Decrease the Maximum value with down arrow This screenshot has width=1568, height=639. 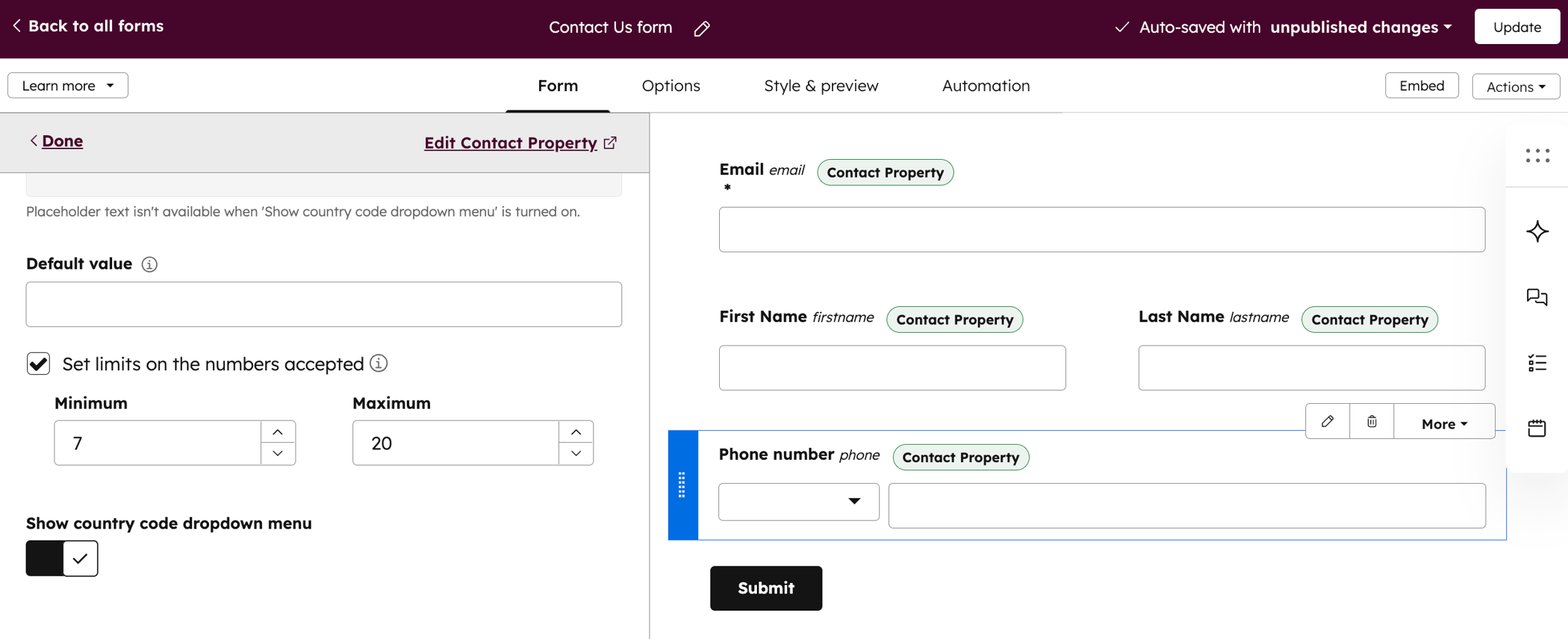pyautogui.click(x=576, y=454)
